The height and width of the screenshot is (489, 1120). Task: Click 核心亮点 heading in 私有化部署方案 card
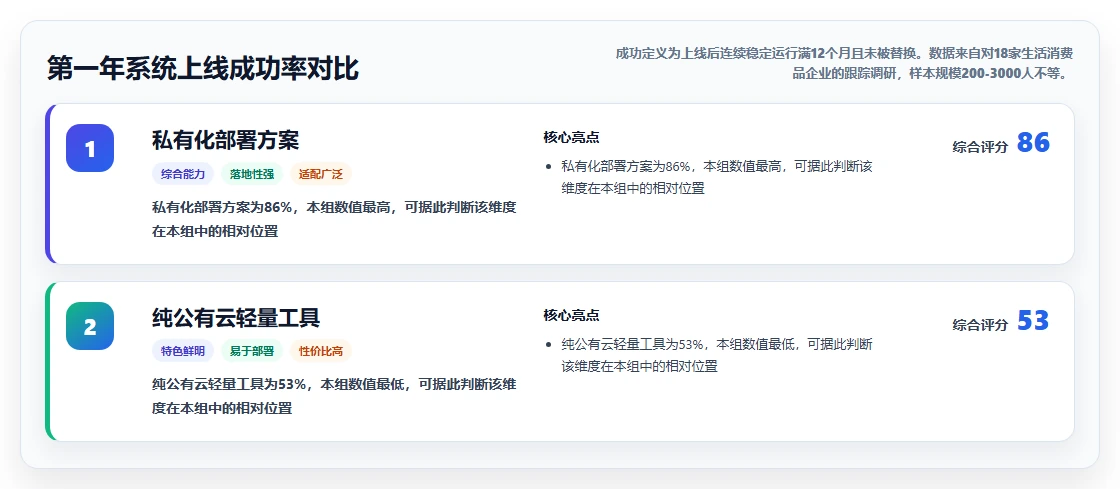(571, 137)
